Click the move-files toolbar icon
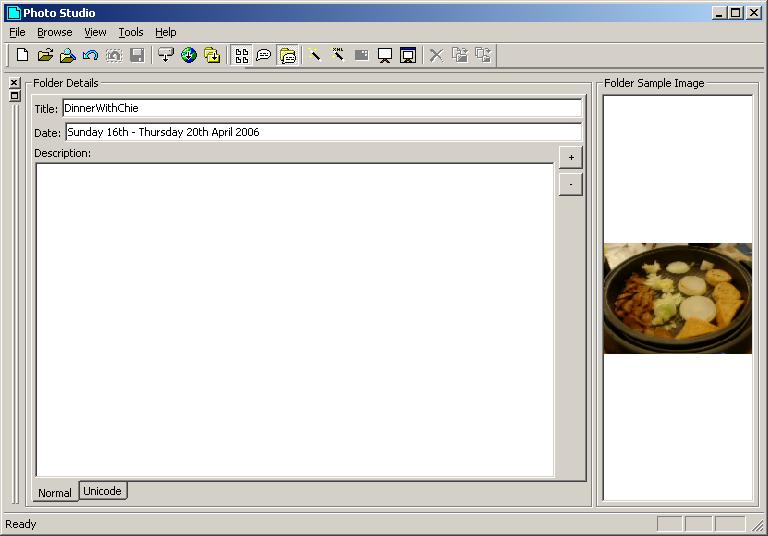 click(x=483, y=55)
